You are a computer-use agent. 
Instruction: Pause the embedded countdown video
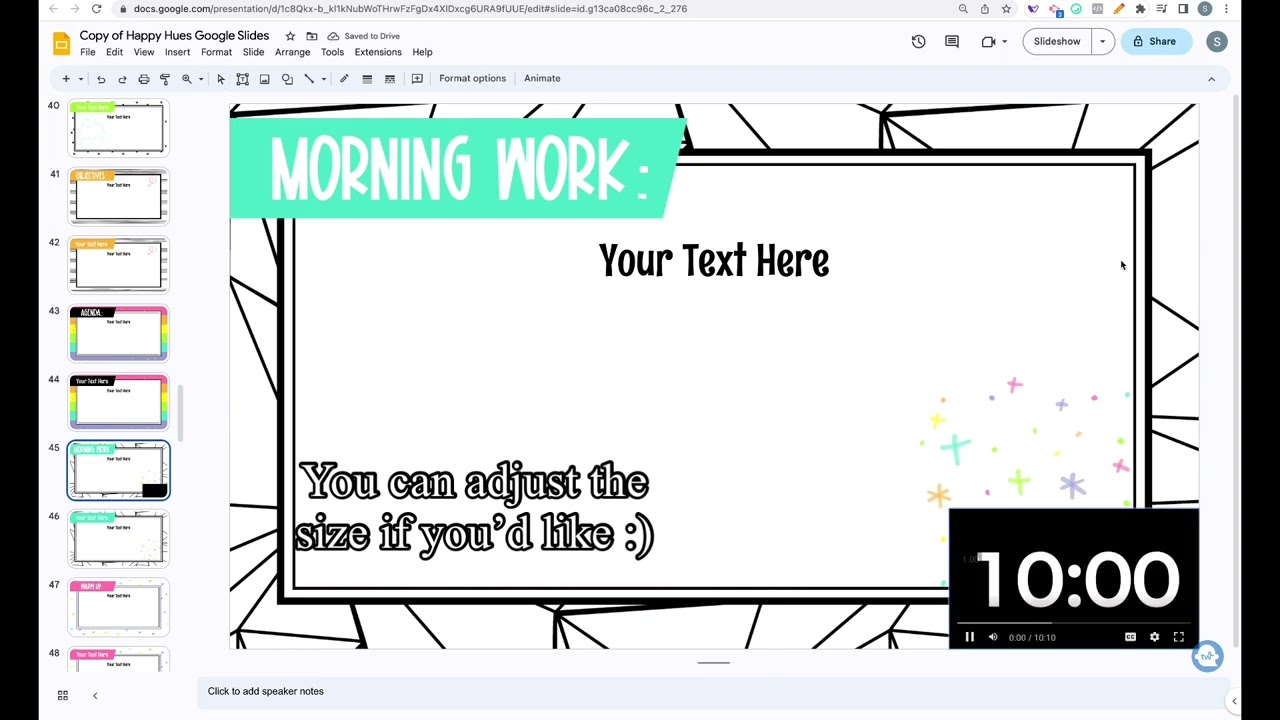click(x=969, y=637)
